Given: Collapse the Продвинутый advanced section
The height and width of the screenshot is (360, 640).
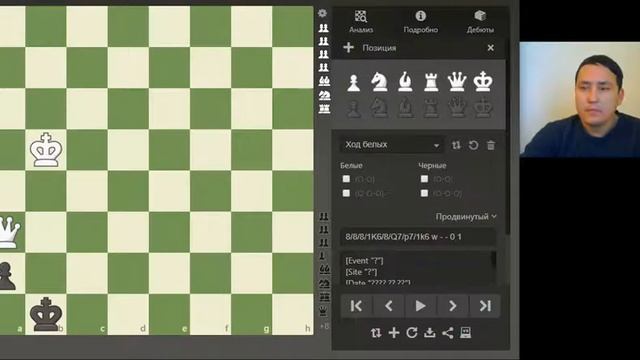Looking at the screenshot, I should (466, 216).
